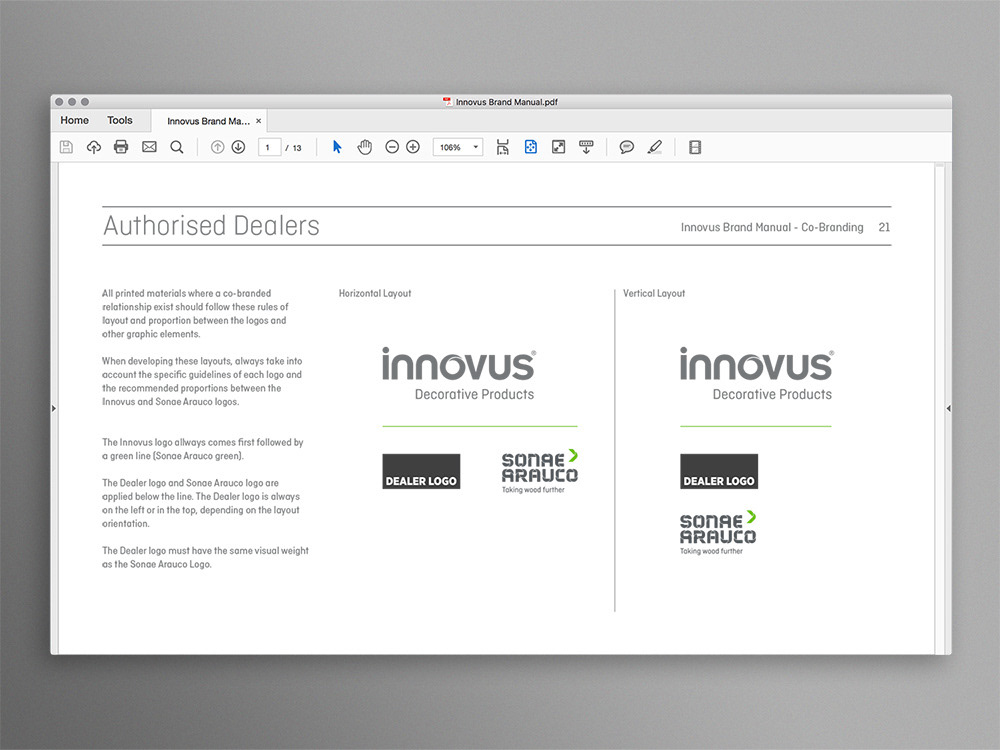Zoom in with plus icon
This screenshot has height=750, width=1000.
pyautogui.click(x=413, y=147)
